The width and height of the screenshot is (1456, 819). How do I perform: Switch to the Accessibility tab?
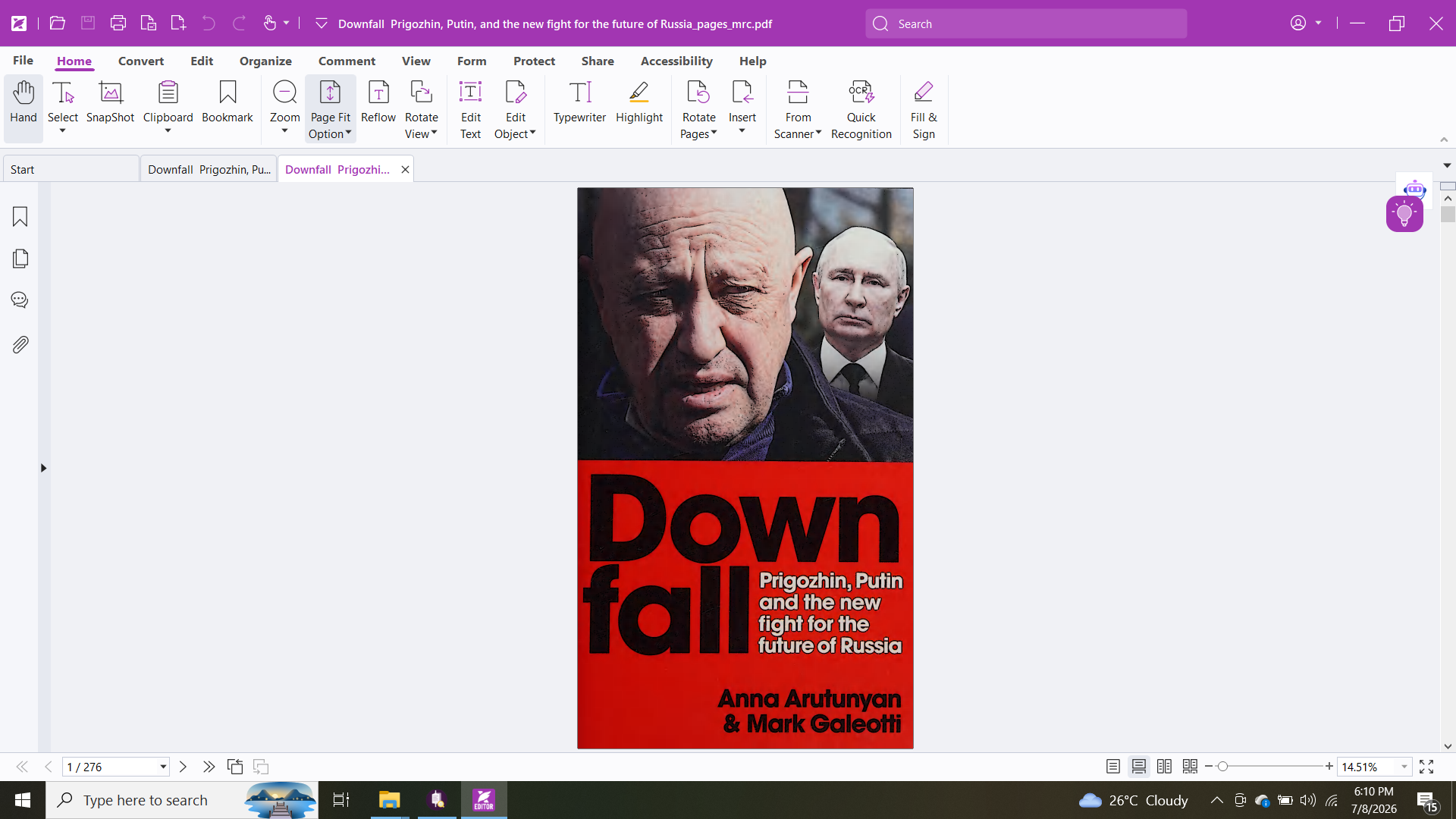(676, 61)
